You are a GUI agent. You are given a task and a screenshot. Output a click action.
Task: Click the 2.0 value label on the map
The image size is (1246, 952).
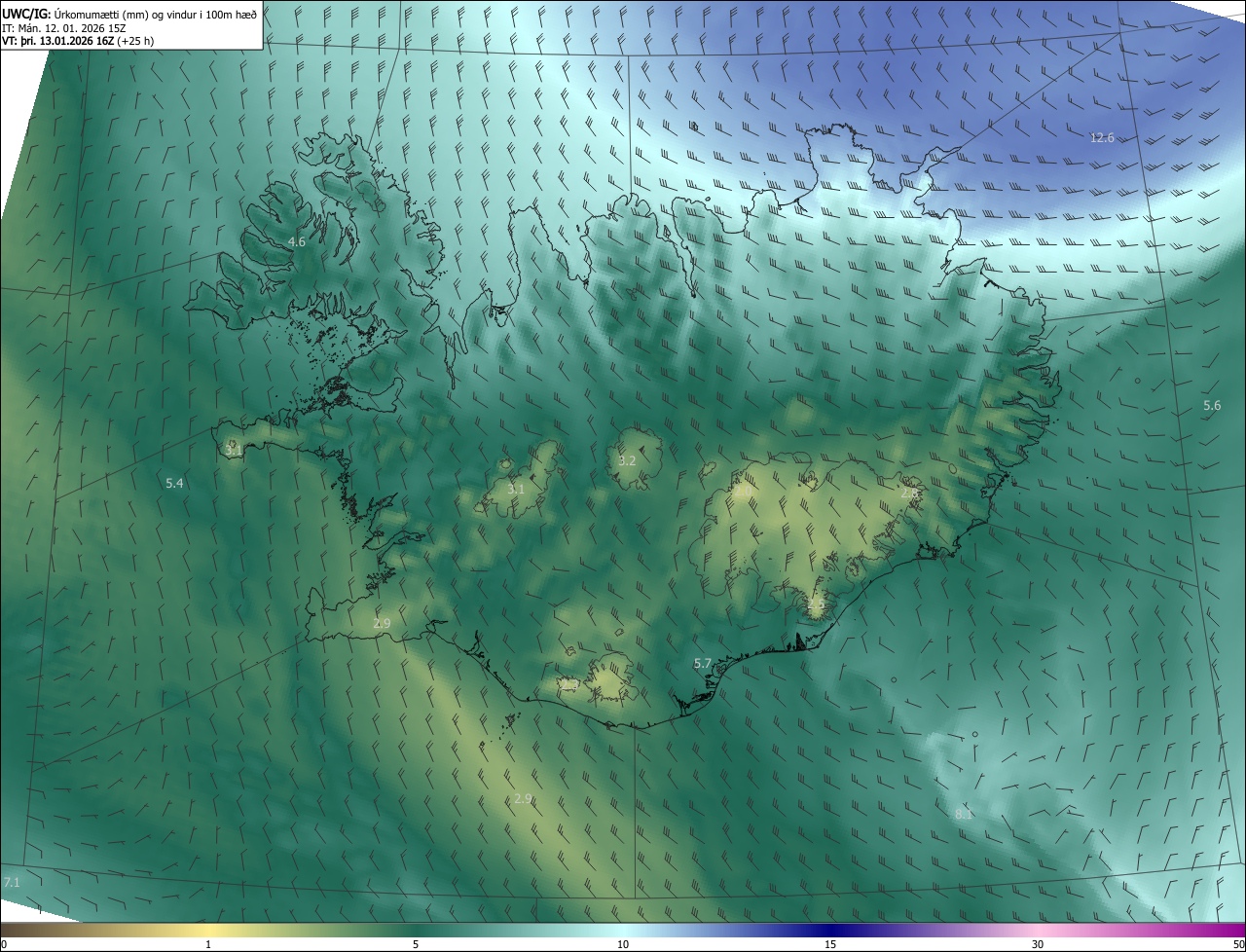click(x=743, y=493)
